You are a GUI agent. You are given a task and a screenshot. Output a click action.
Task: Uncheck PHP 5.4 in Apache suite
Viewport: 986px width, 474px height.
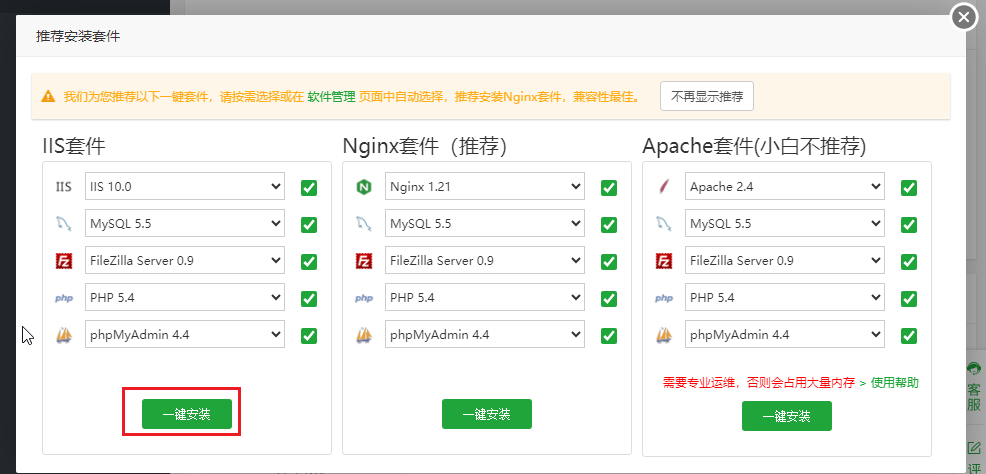click(x=909, y=299)
